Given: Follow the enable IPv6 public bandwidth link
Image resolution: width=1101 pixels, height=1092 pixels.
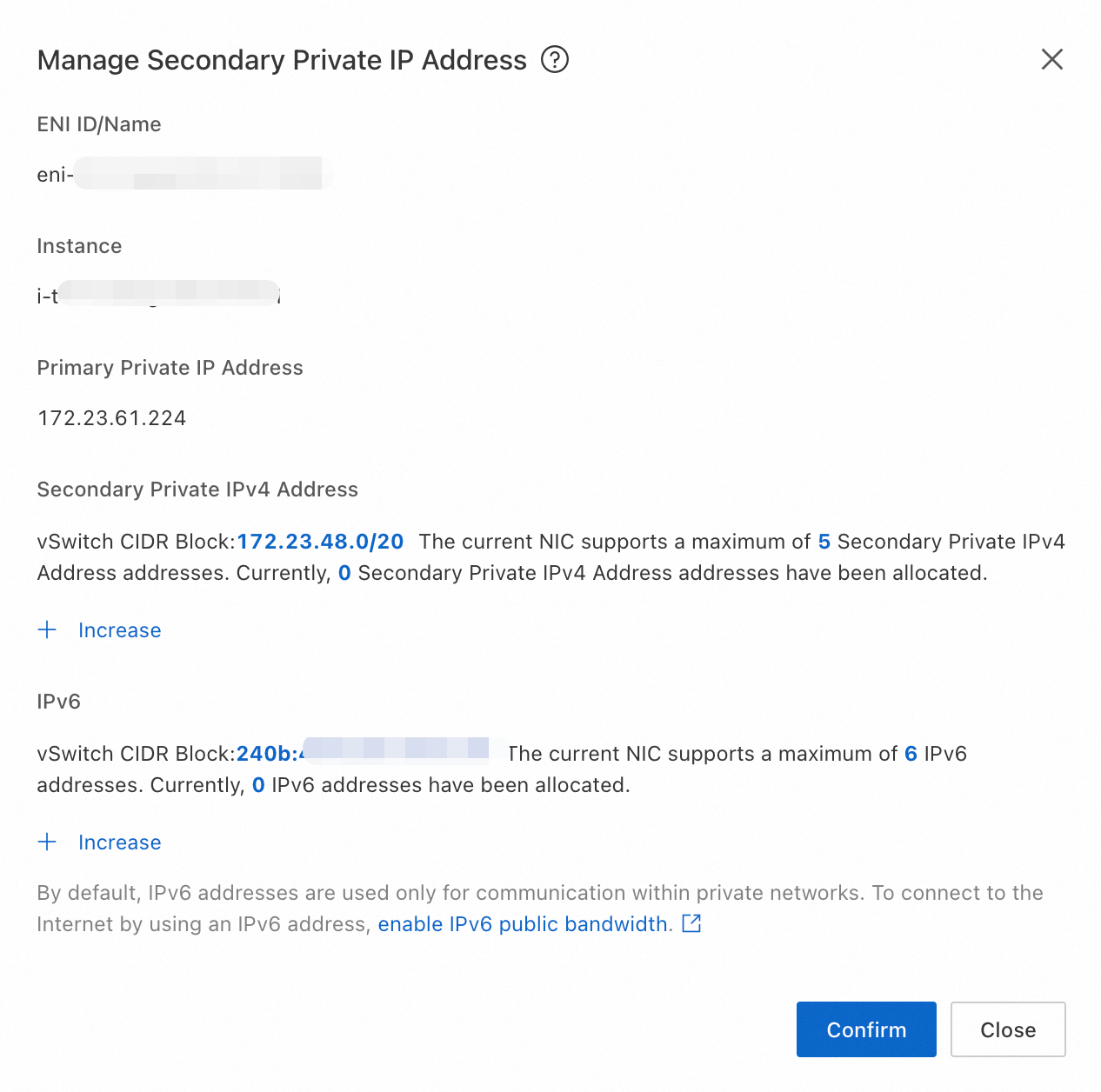Looking at the screenshot, I should [525, 924].
